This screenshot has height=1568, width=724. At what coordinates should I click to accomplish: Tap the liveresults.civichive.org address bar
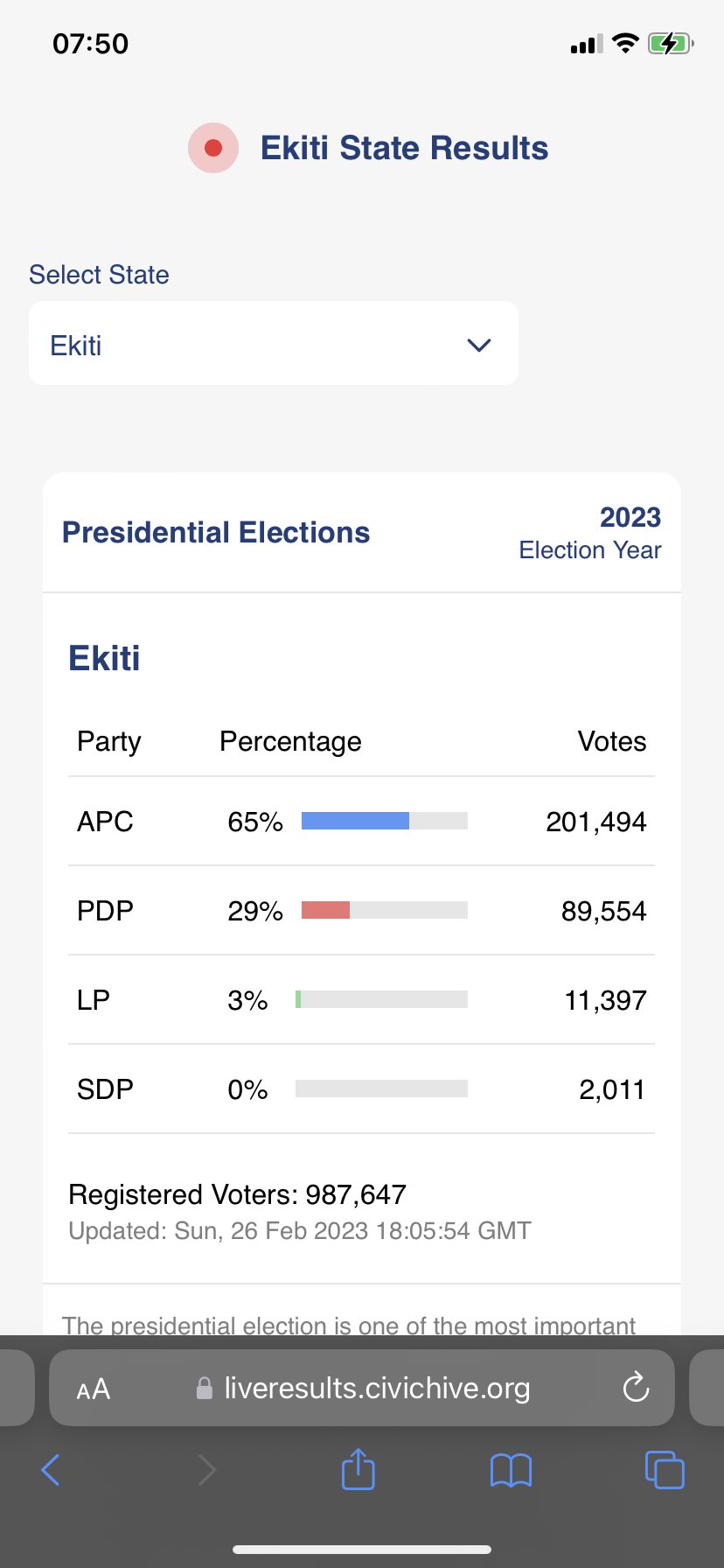click(362, 1388)
